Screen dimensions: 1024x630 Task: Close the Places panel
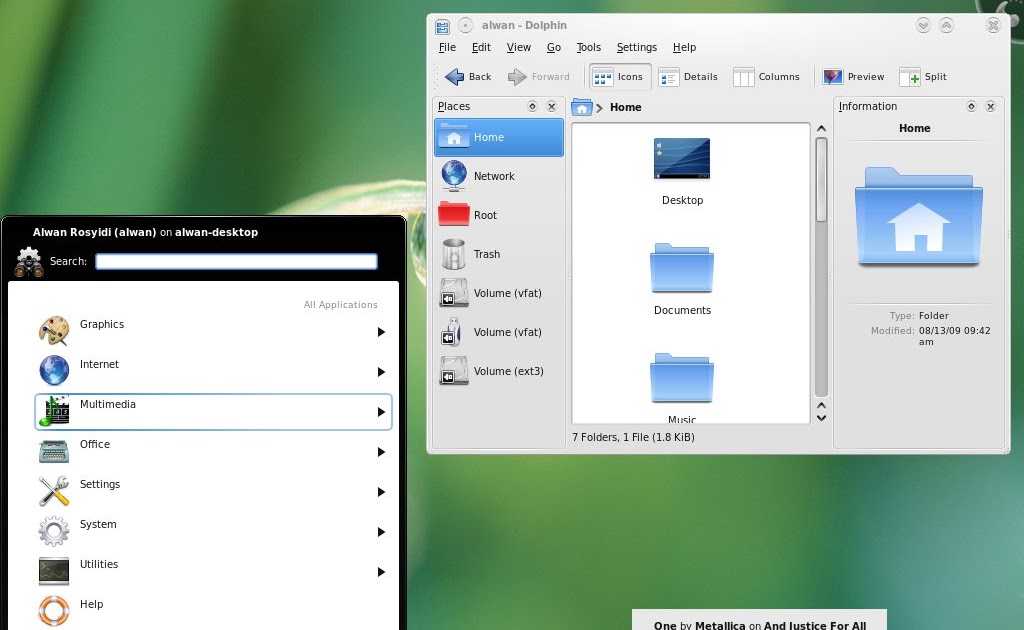tap(552, 106)
